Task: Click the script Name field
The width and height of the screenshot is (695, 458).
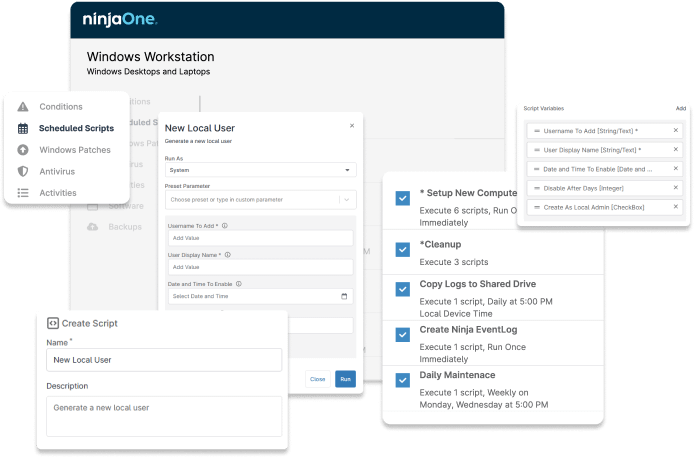Action: [164, 360]
